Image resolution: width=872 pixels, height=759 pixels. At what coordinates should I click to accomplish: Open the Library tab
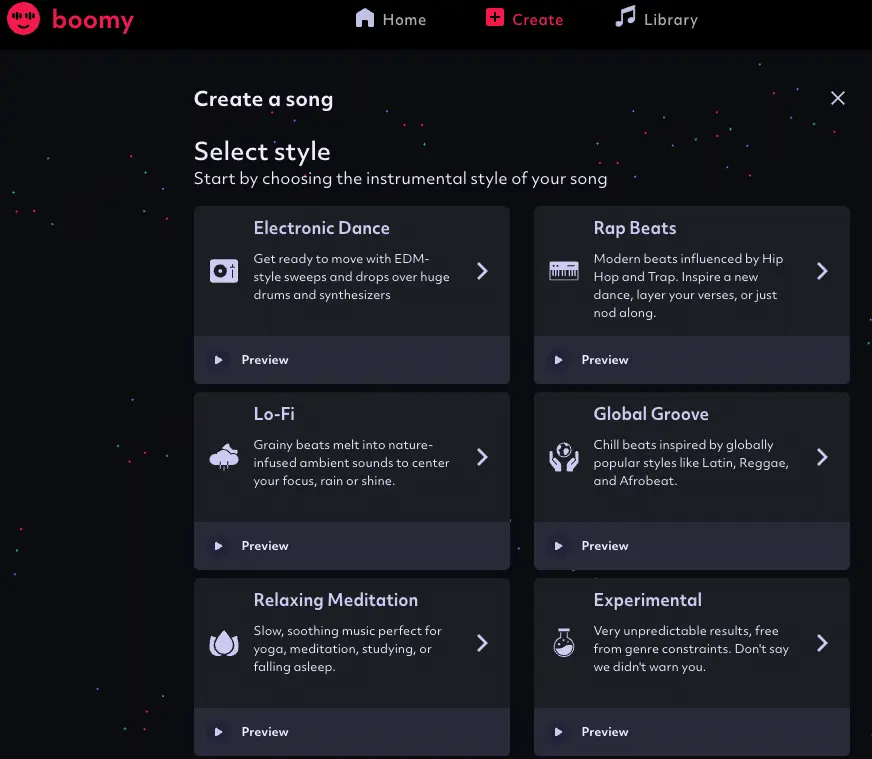(x=656, y=18)
